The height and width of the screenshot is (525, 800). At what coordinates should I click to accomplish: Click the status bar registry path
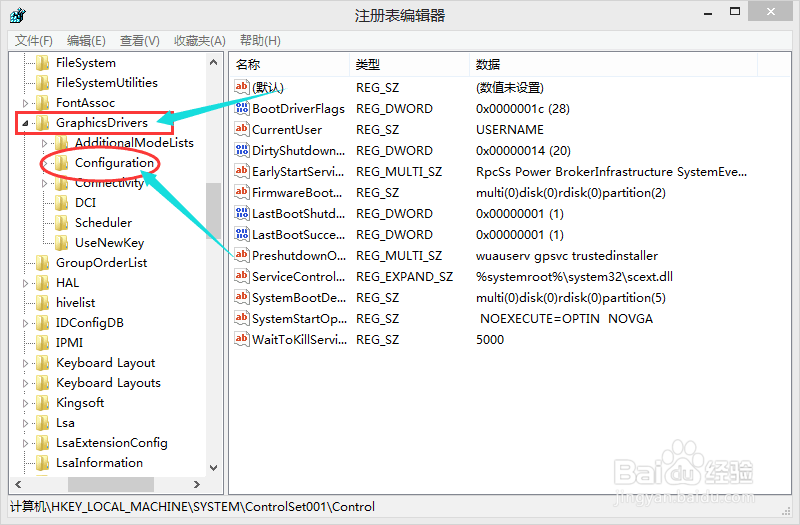click(x=192, y=507)
